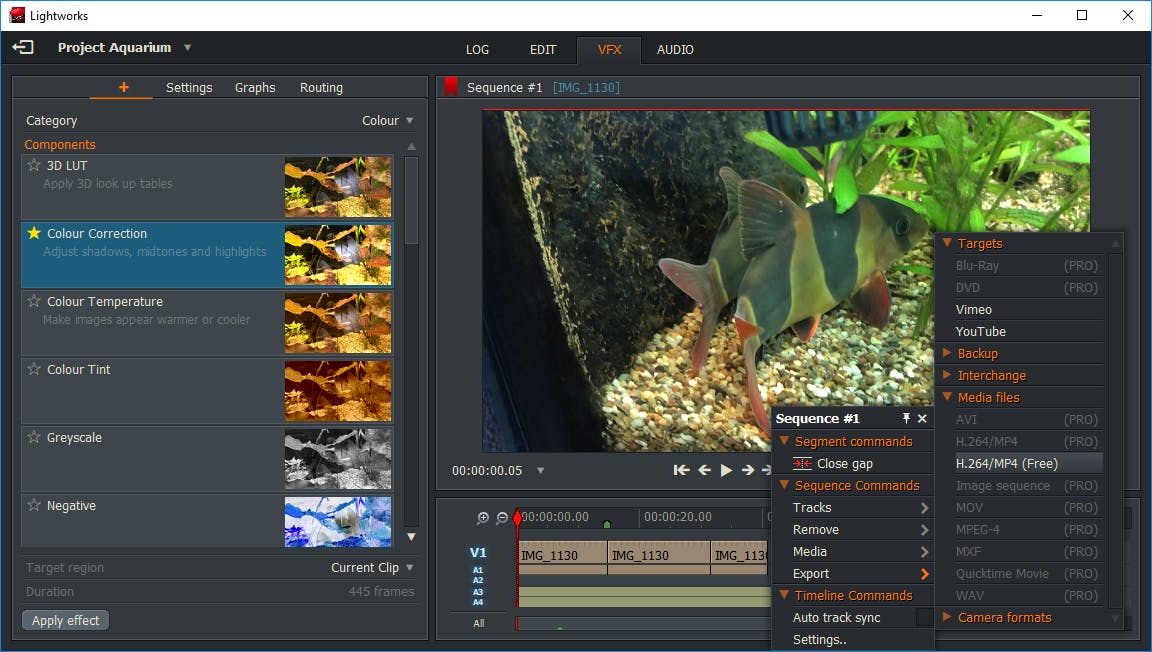Click the Apply effect button
Screen dimensions: 1152x652
[65, 620]
